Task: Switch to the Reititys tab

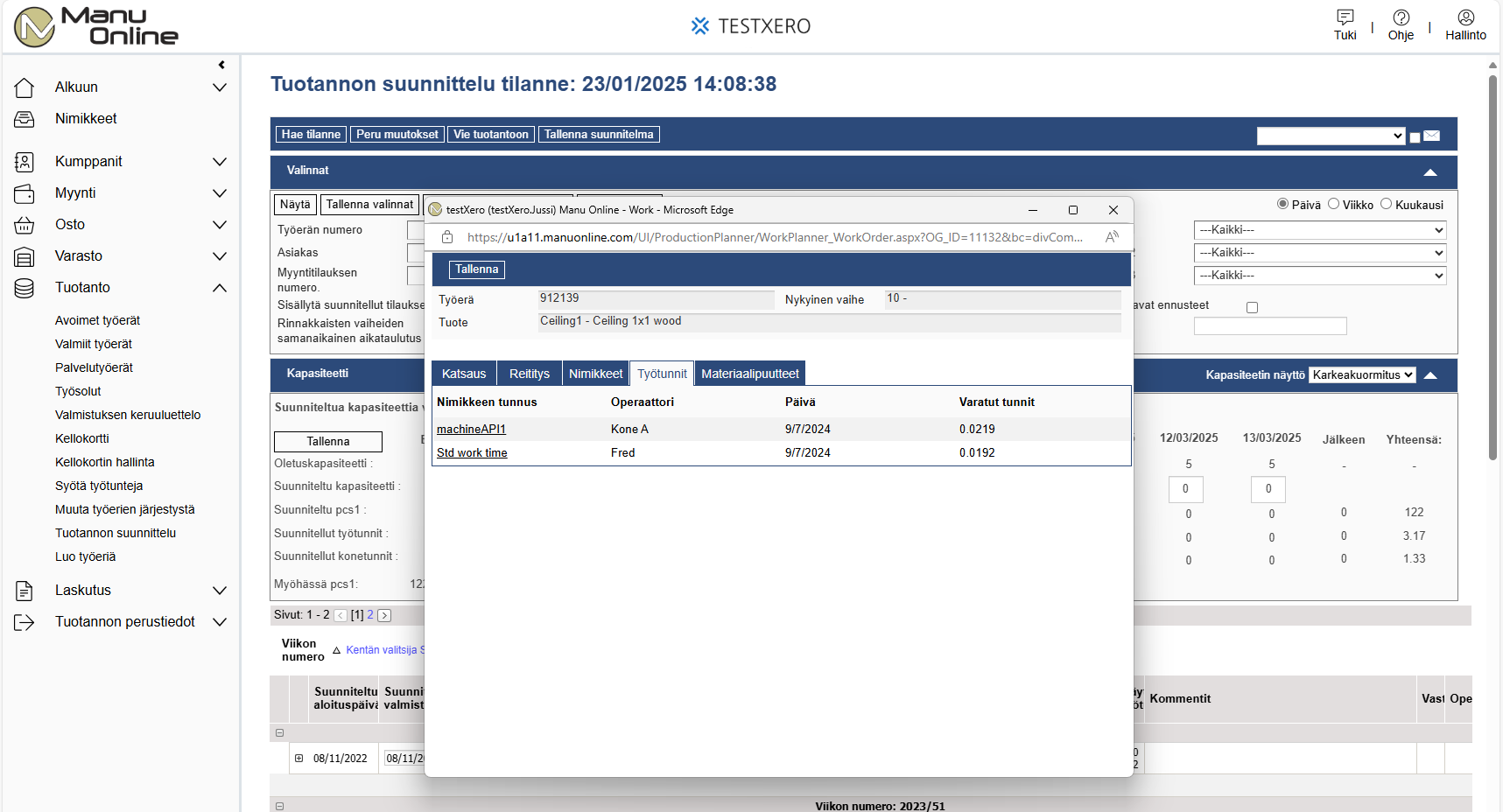Action: click(530, 374)
